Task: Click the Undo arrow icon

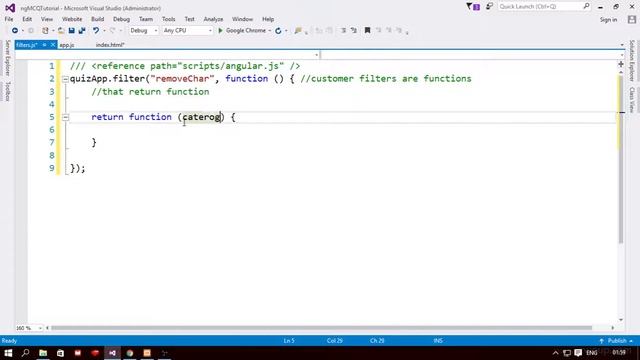Action: tap(96, 31)
